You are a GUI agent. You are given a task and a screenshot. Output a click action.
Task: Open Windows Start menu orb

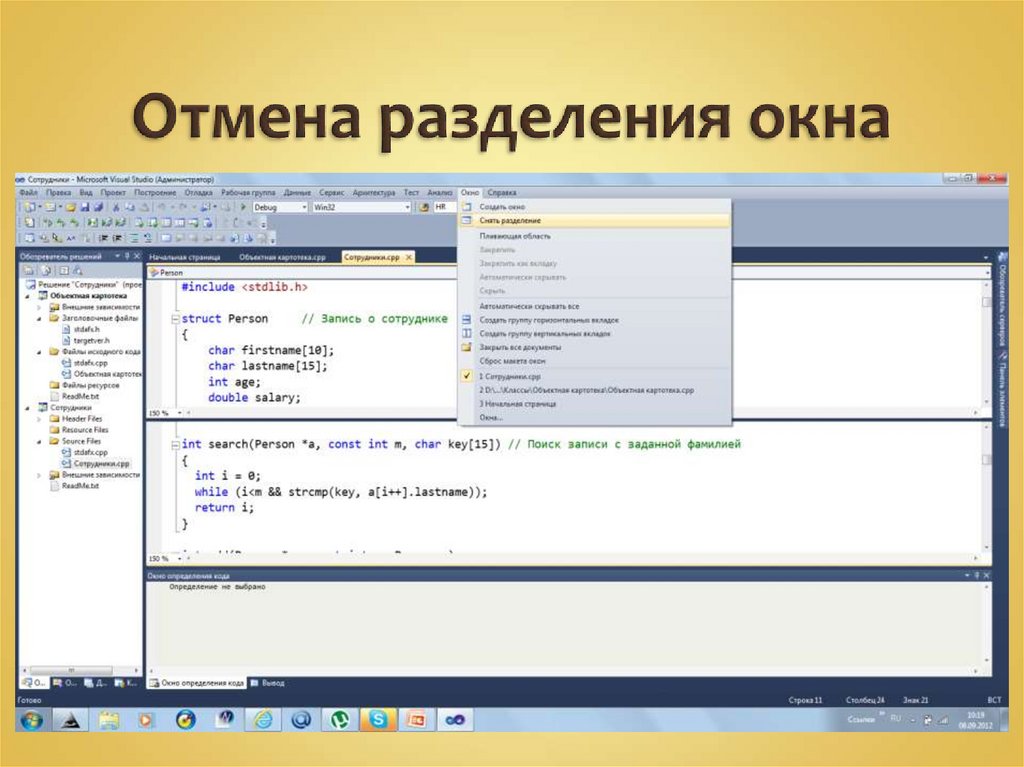pyautogui.click(x=31, y=720)
